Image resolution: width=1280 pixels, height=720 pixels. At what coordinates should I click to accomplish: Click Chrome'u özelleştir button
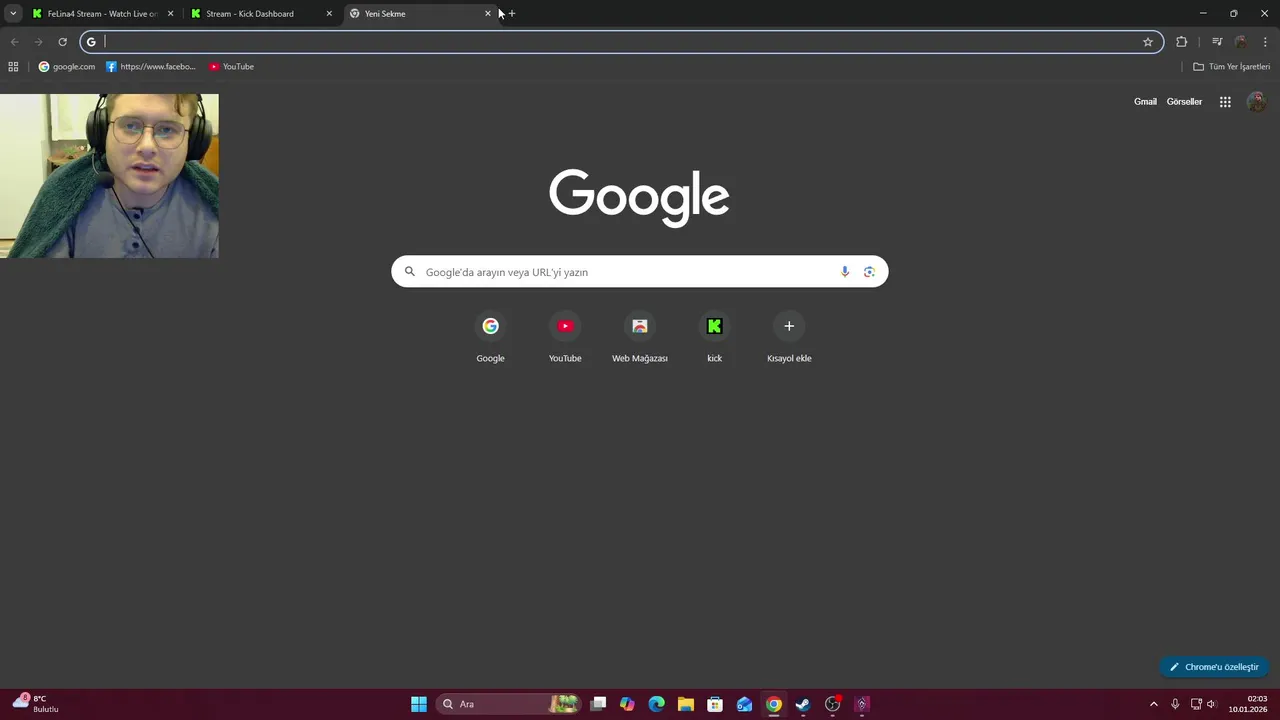1214,667
